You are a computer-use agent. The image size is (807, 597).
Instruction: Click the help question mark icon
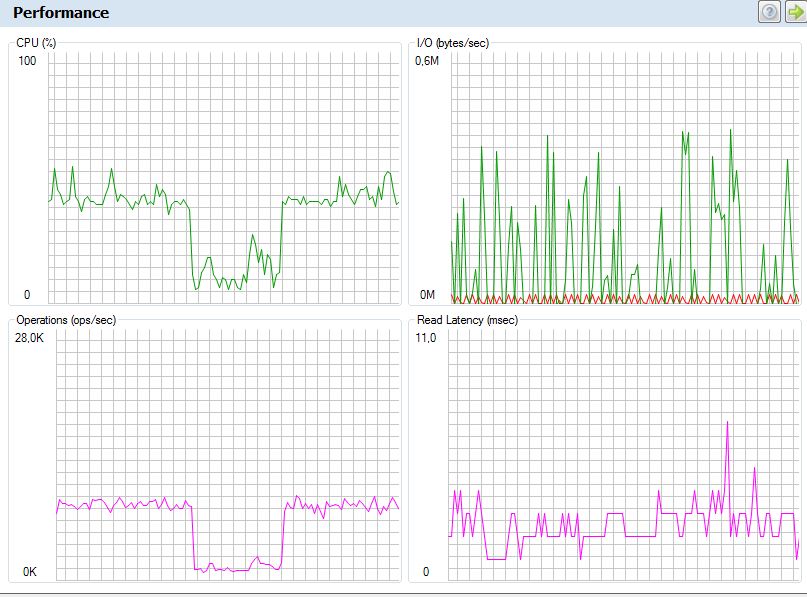pos(769,11)
